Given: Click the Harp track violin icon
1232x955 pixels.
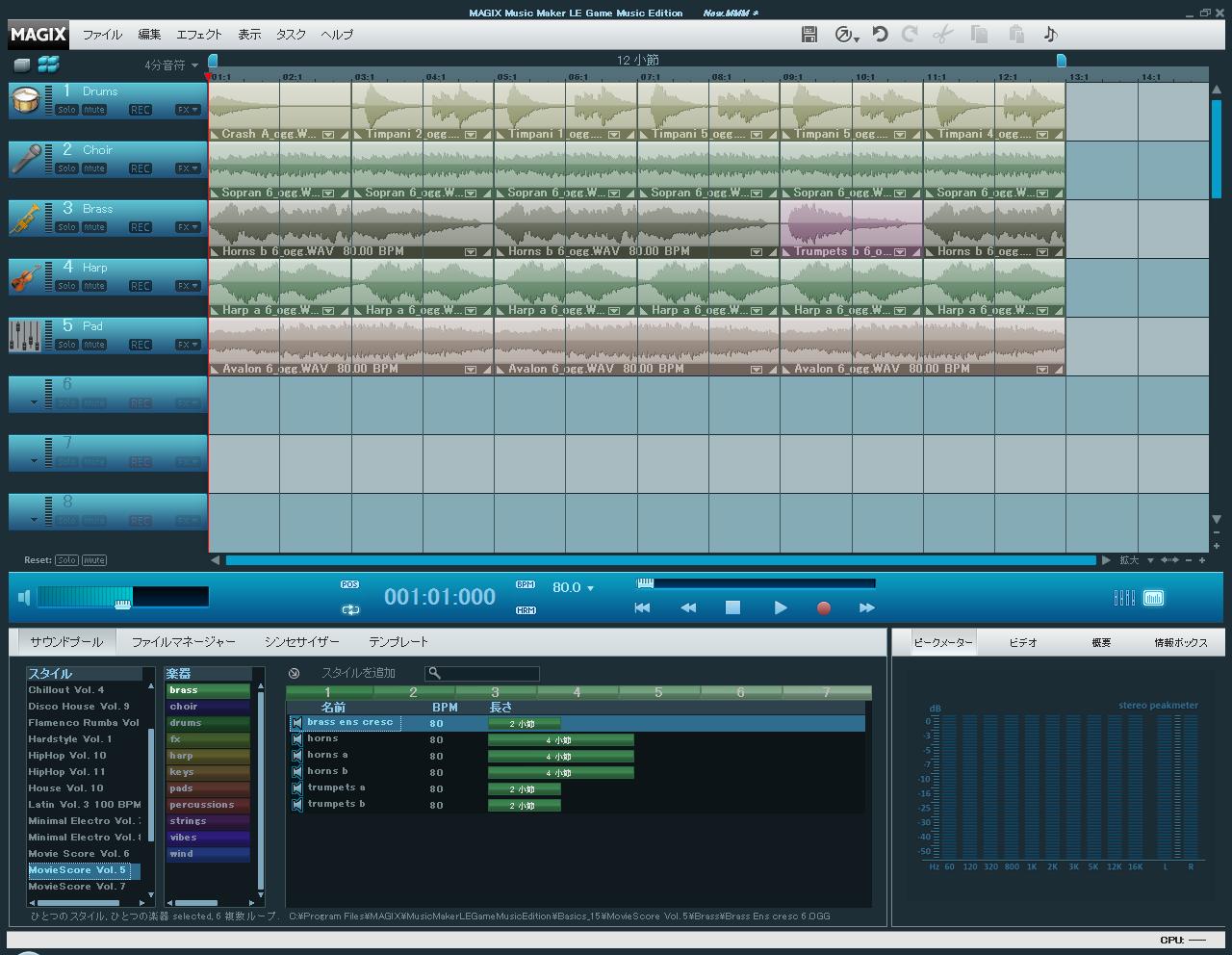Looking at the screenshot, I should tap(25, 276).
